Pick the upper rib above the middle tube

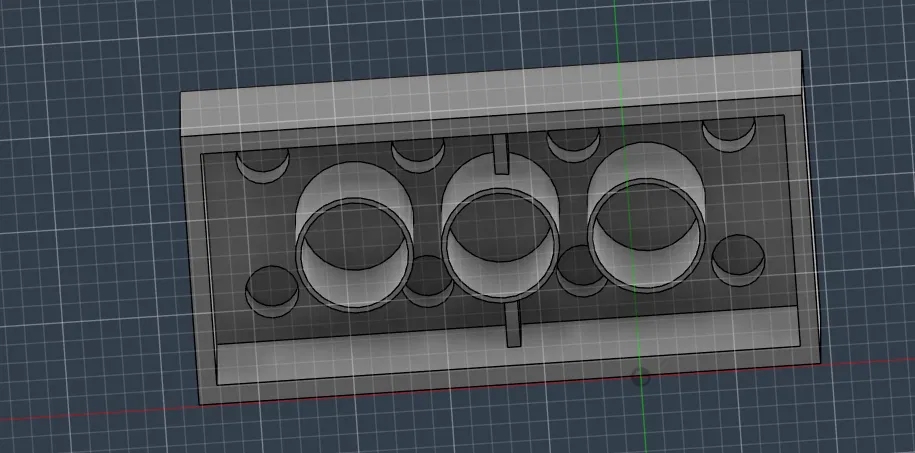click(x=501, y=154)
